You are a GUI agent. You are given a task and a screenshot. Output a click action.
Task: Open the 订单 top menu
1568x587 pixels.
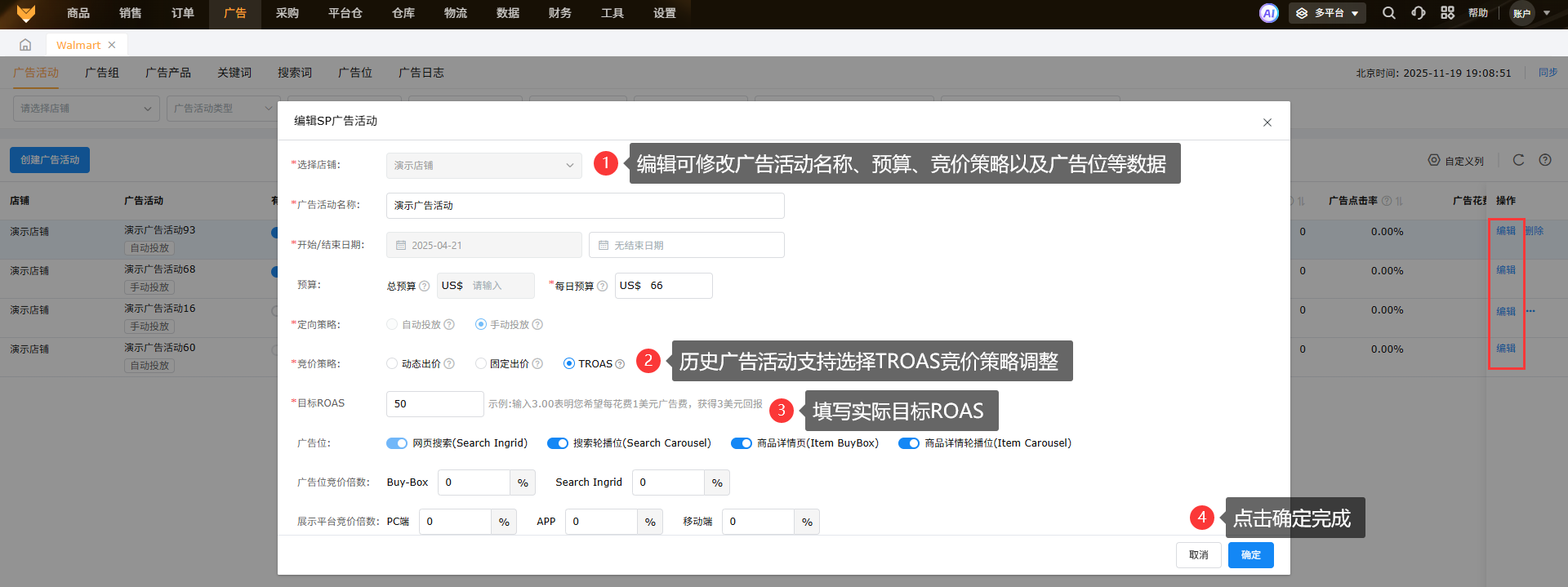click(183, 13)
